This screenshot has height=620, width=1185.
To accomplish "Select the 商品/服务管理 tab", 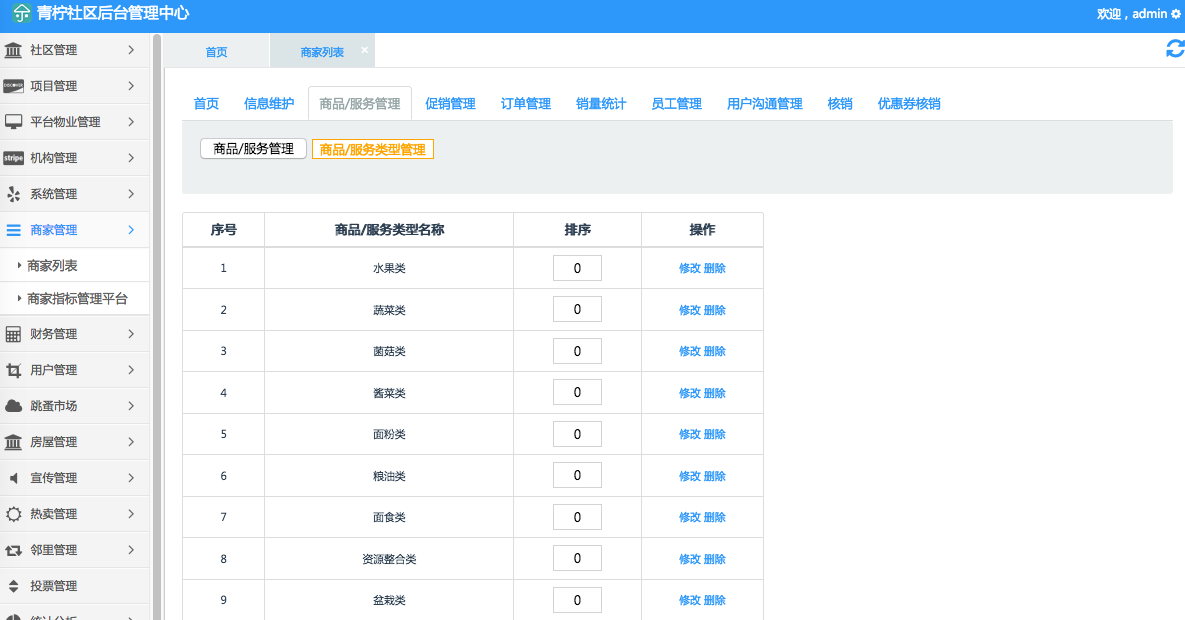I will coord(360,104).
